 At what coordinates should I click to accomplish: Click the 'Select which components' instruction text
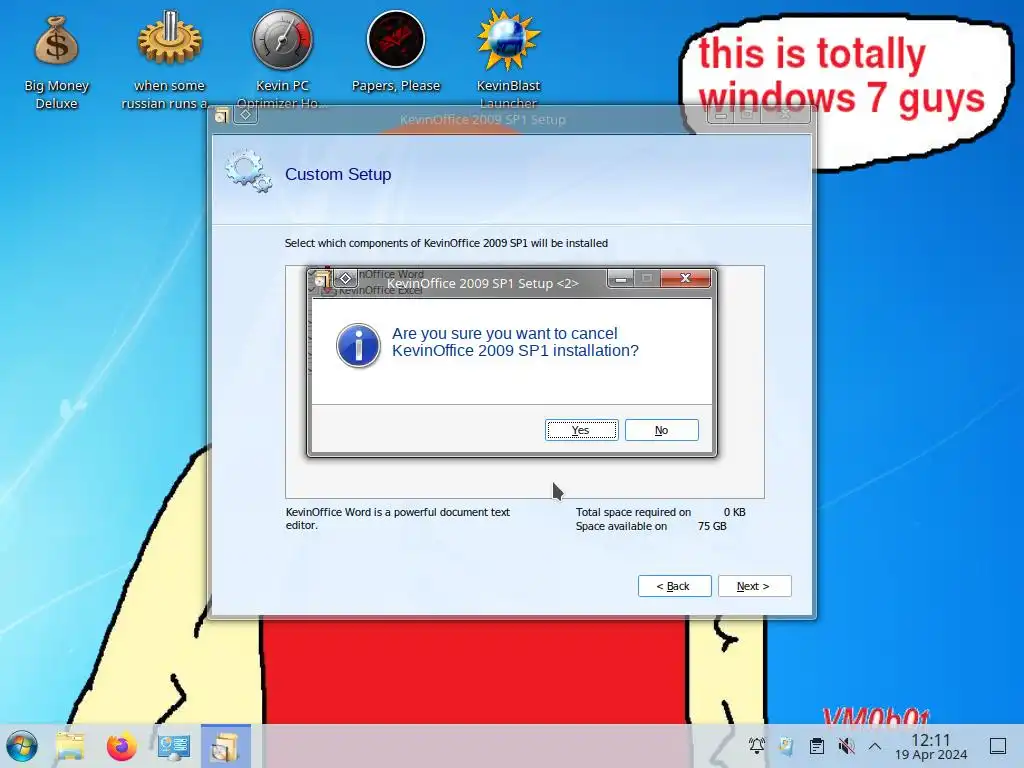point(446,243)
